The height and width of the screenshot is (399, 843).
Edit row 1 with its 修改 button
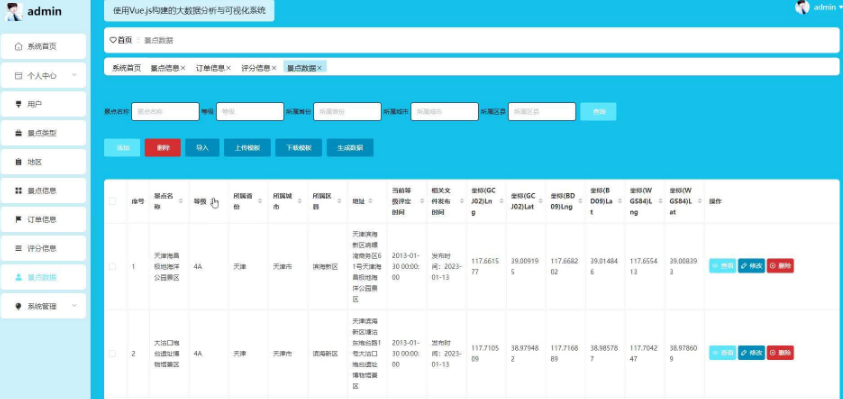pyautogui.click(x=751, y=266)
